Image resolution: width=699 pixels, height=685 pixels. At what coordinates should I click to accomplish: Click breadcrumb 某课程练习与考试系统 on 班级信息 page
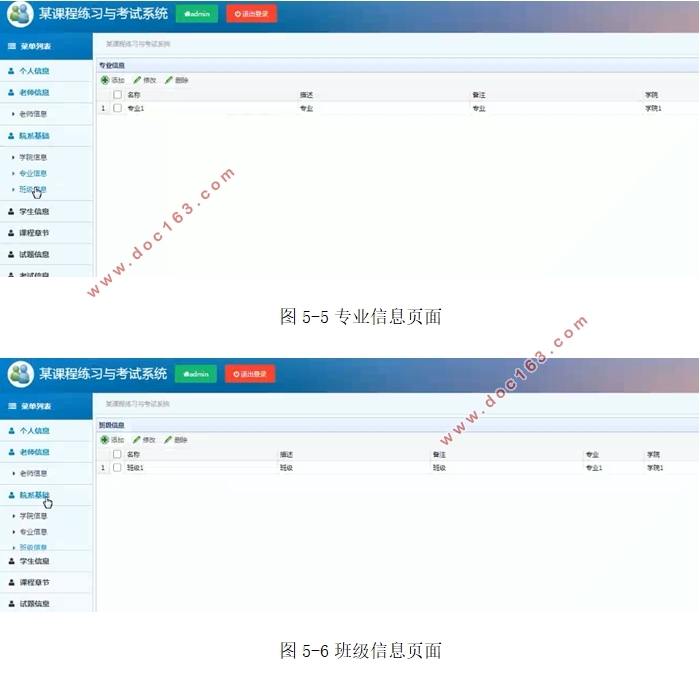[137, 404]
